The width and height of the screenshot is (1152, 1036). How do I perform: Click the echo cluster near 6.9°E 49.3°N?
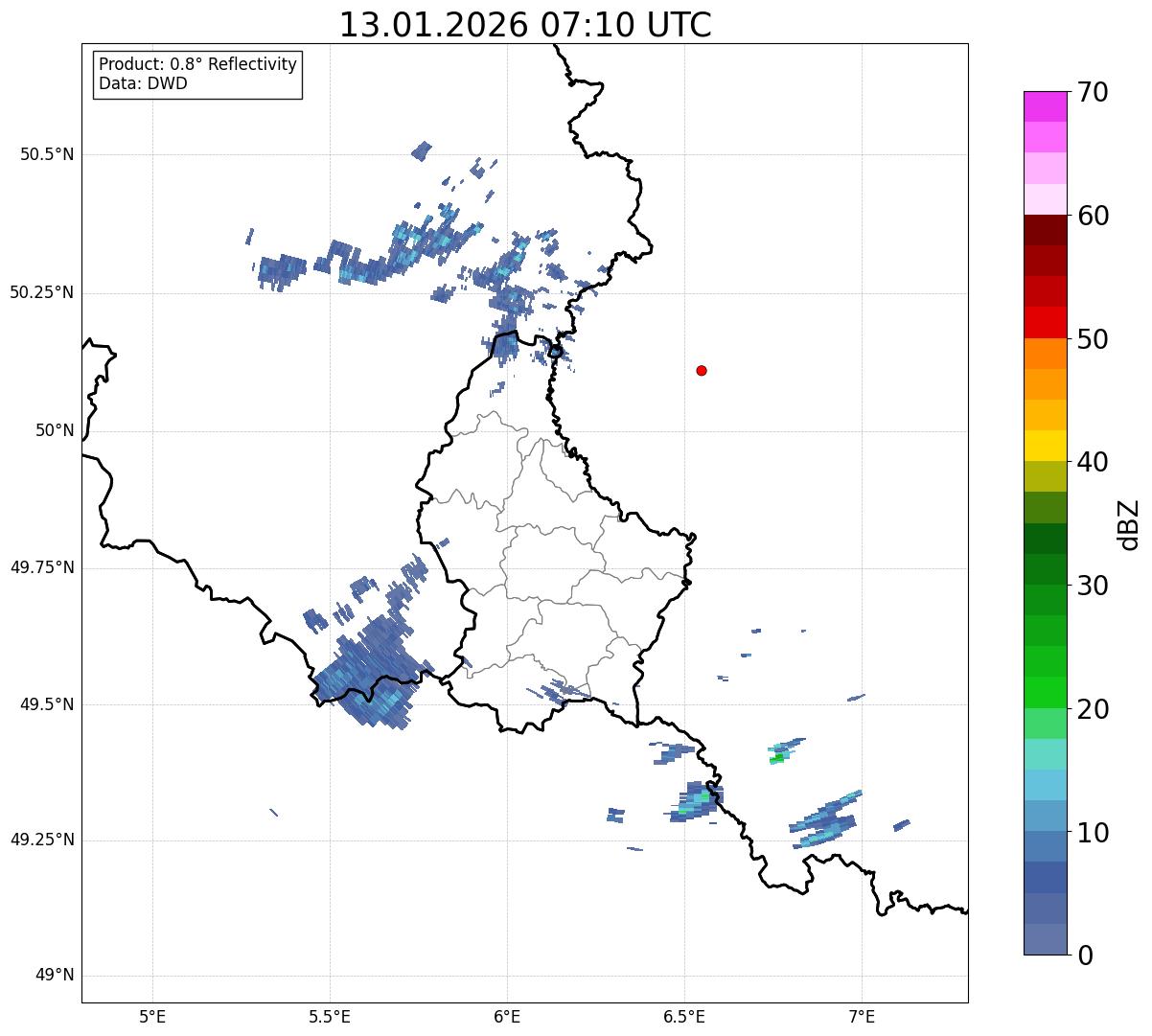(825, 820)
